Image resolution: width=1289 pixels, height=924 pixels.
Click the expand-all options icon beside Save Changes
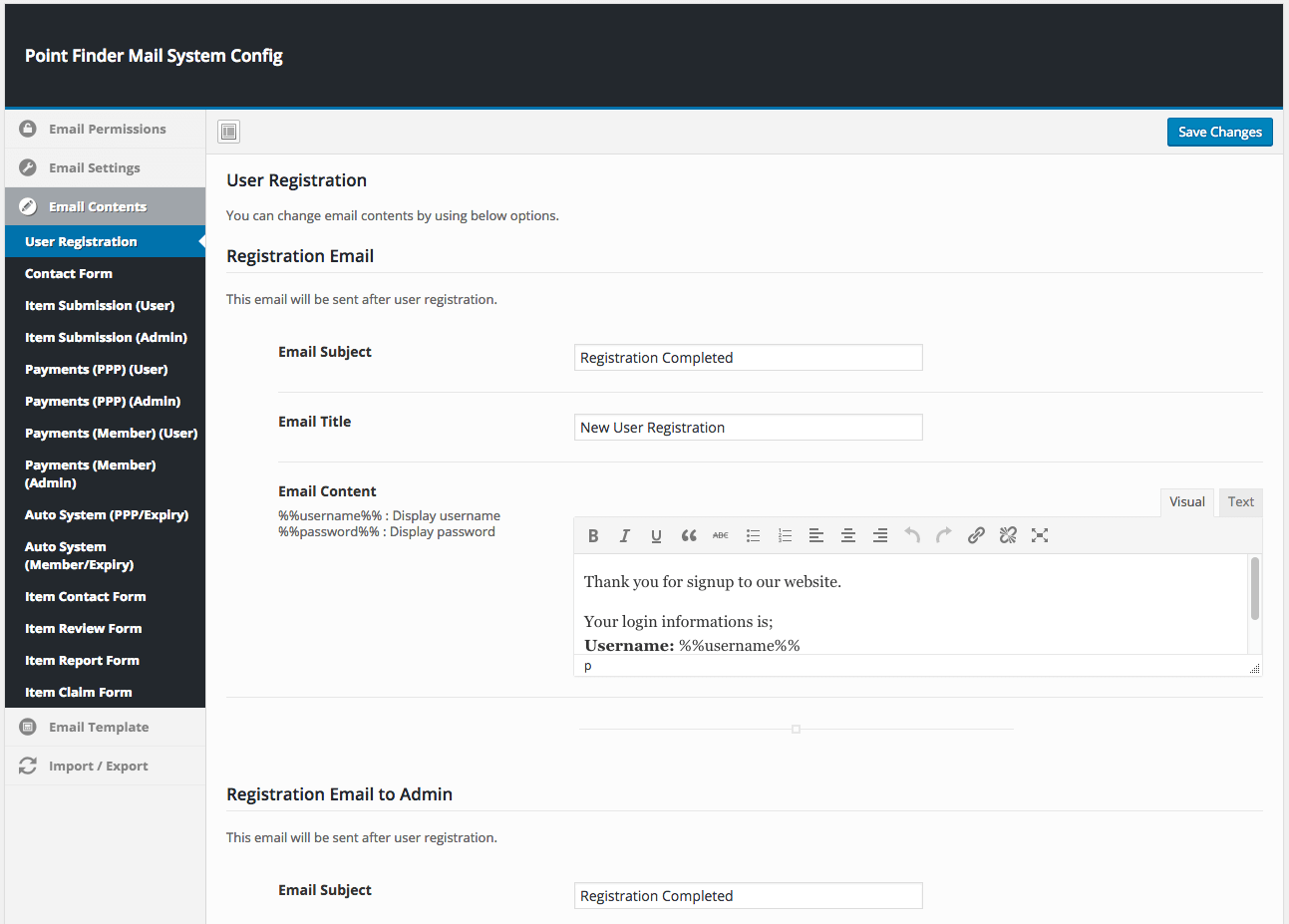[229, 132]
